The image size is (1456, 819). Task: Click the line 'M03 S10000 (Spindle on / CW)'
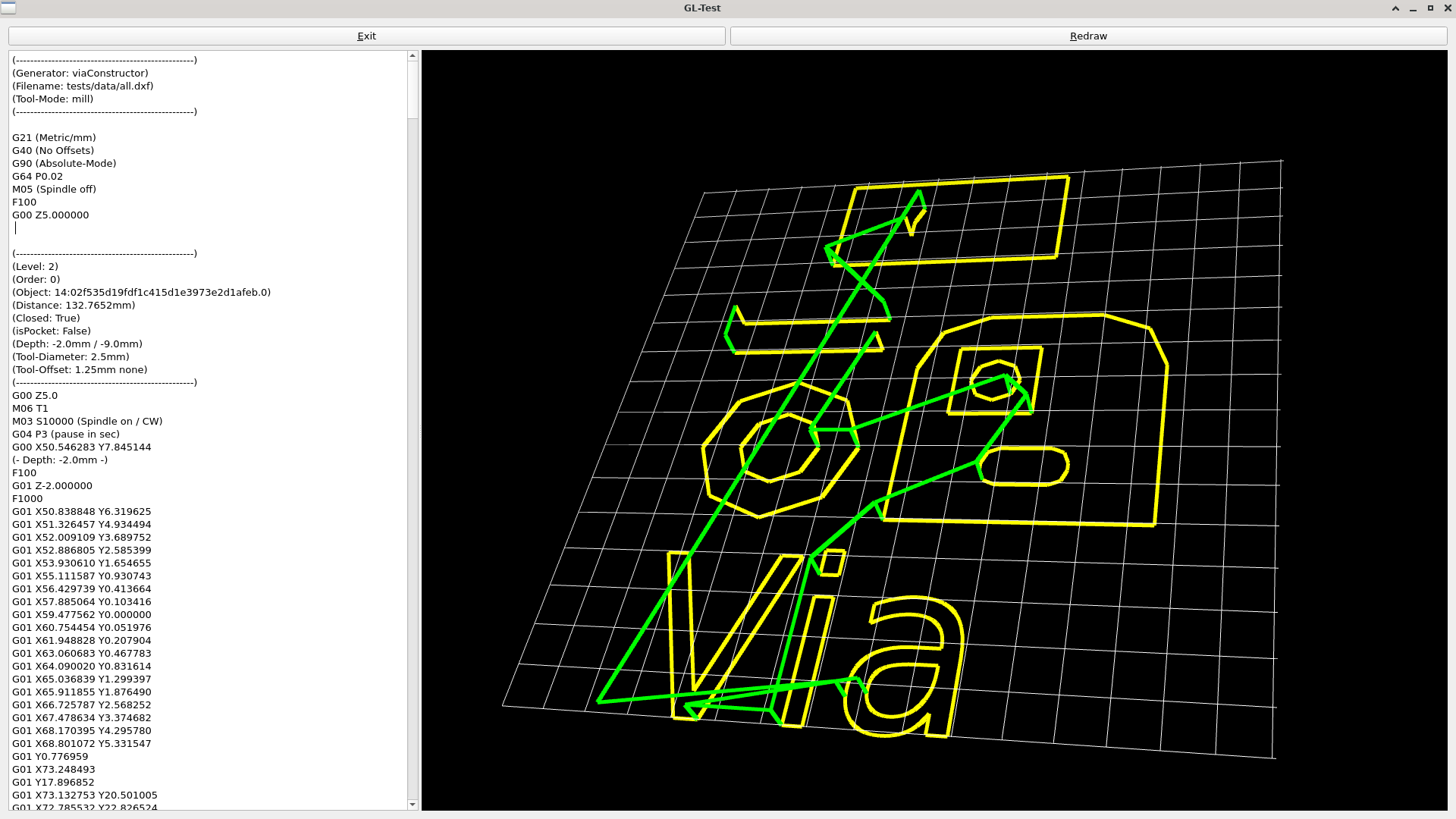click(87, 422)
